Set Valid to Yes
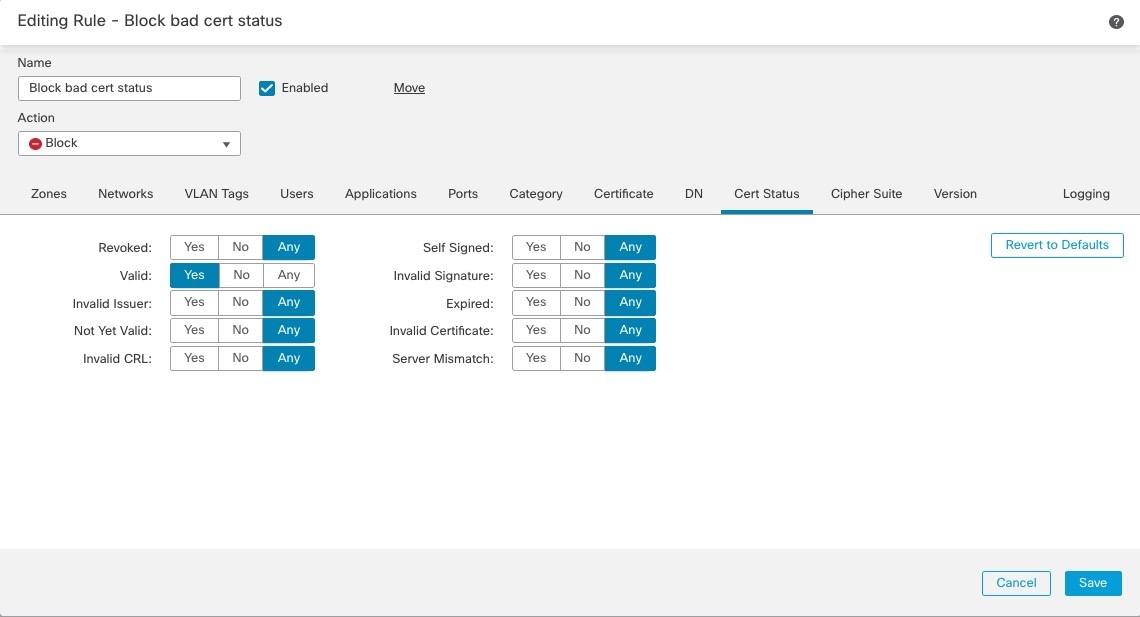 click(194, 275)
